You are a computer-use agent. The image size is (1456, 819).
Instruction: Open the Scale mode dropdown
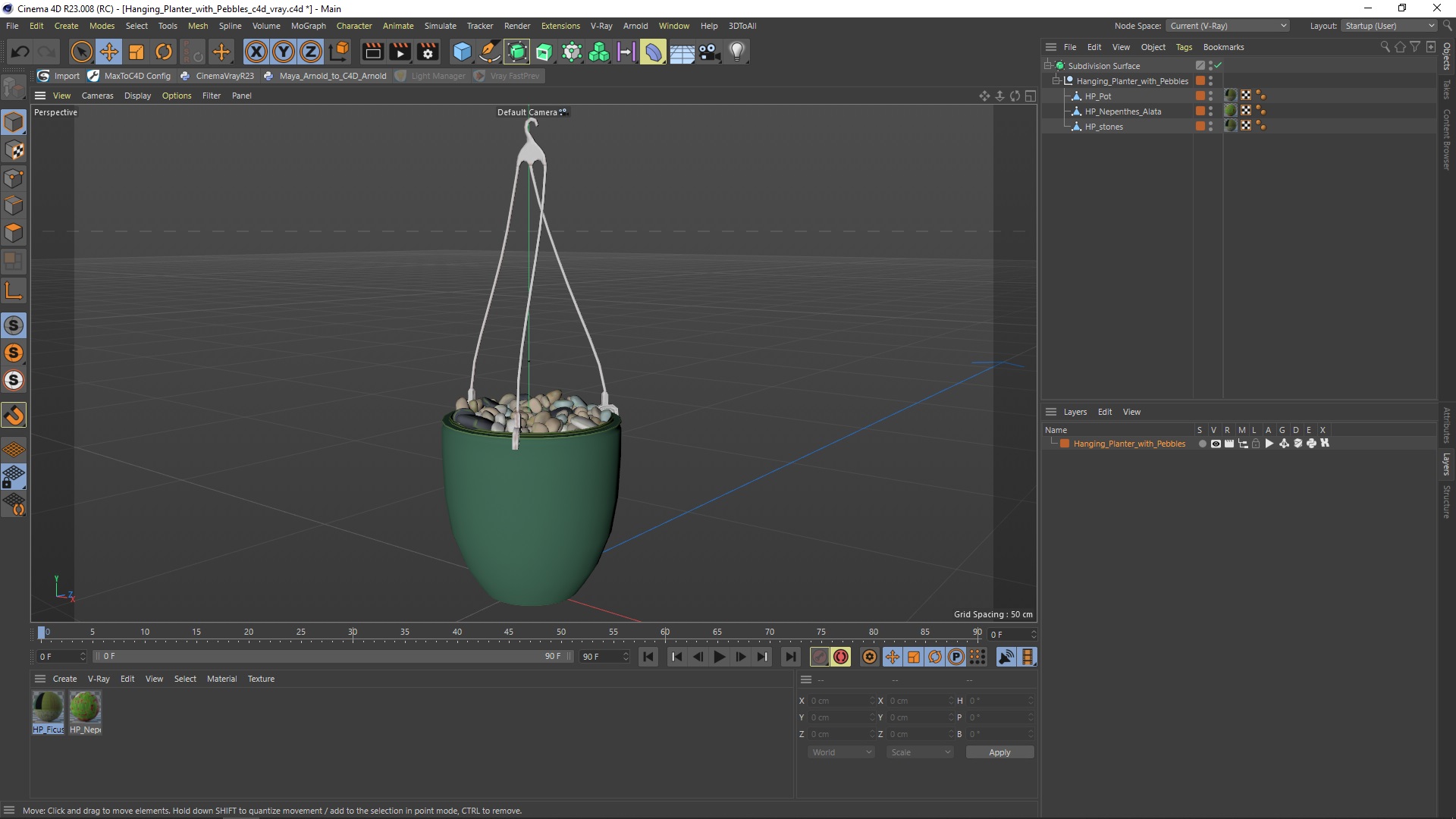[920, 752]
